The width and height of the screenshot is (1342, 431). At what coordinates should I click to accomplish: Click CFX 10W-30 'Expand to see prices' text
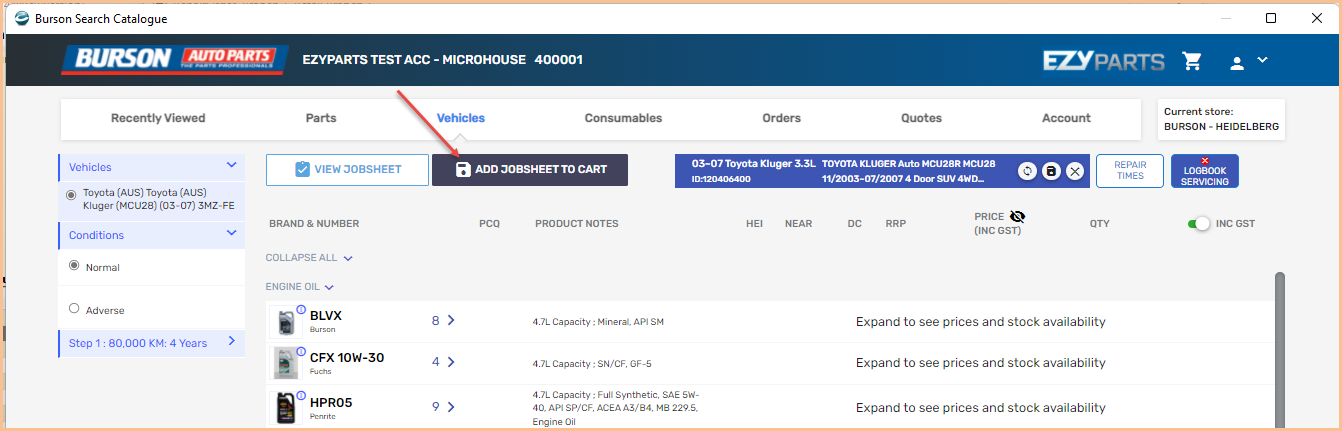pyautogui.click(x=981, y=363)
